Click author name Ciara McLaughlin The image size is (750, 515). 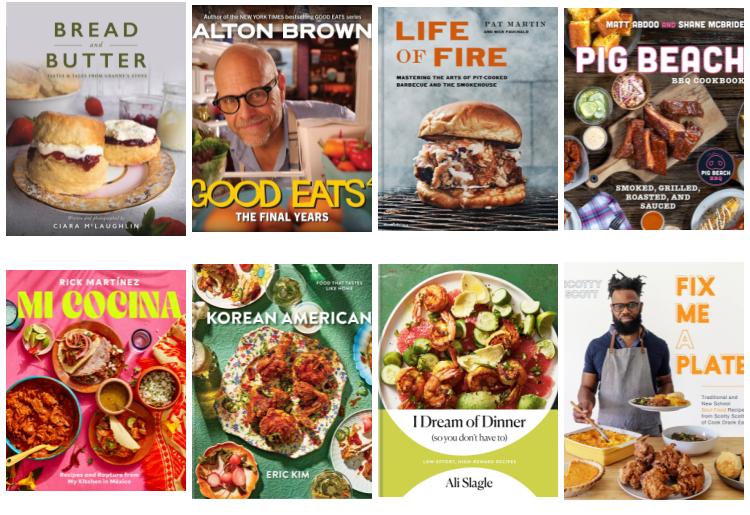[x=96, y=226]
